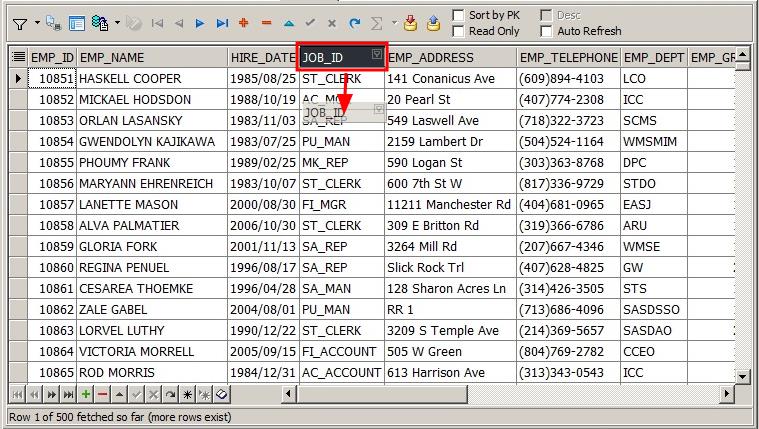Click the HIRE_DATE column header
759x429 pixels.
[x=263, y=58]
